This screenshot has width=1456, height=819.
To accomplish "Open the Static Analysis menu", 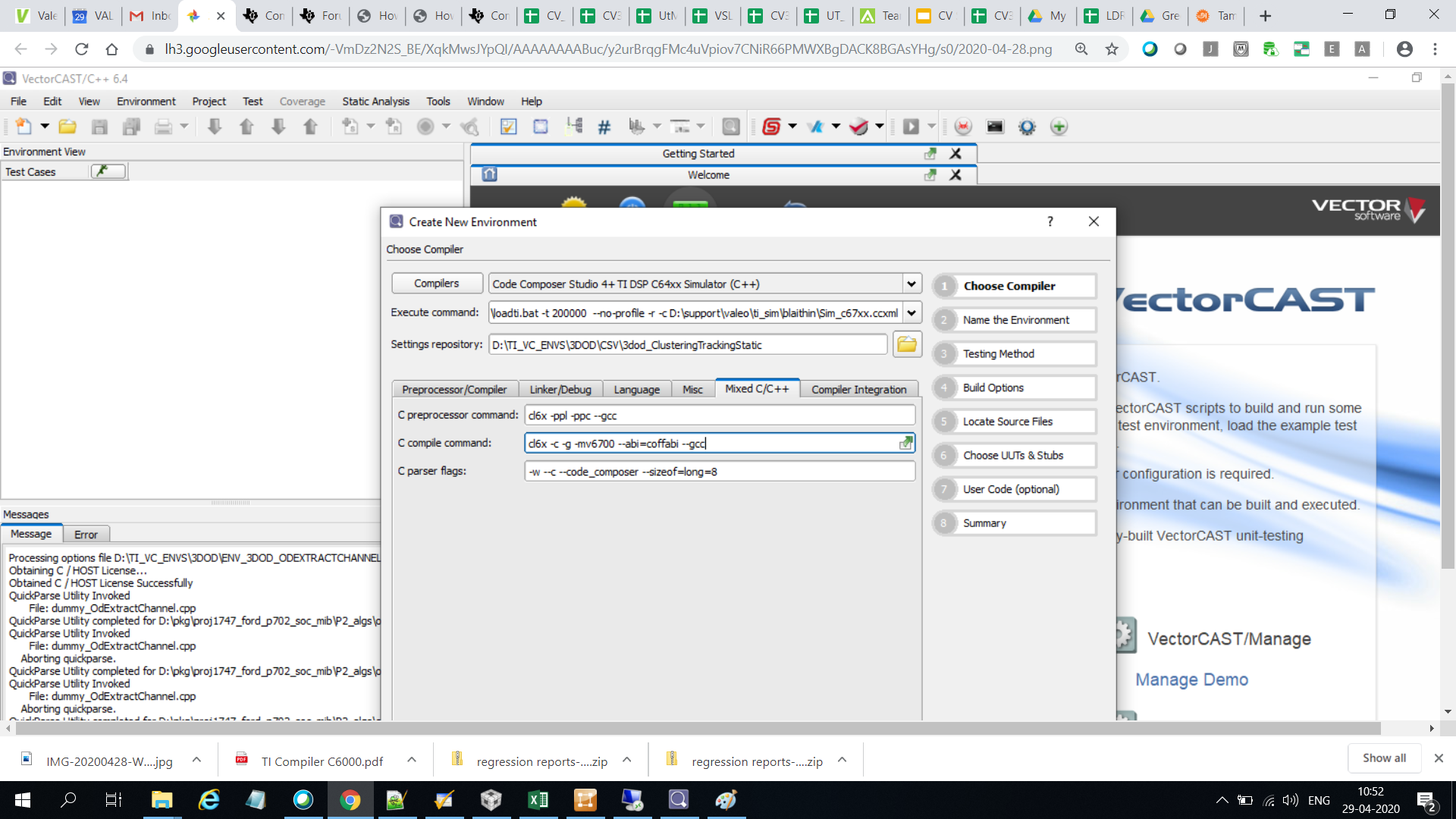I will click(375, 101).
